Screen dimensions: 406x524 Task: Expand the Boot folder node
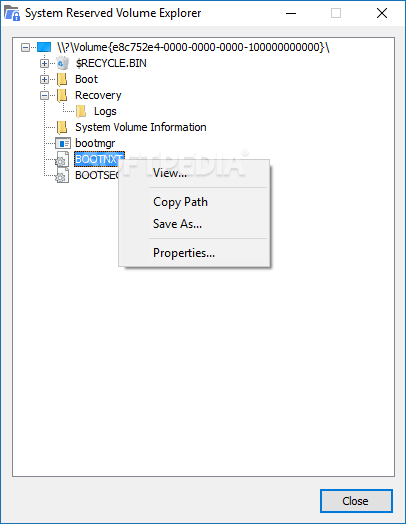pos(44,79)
